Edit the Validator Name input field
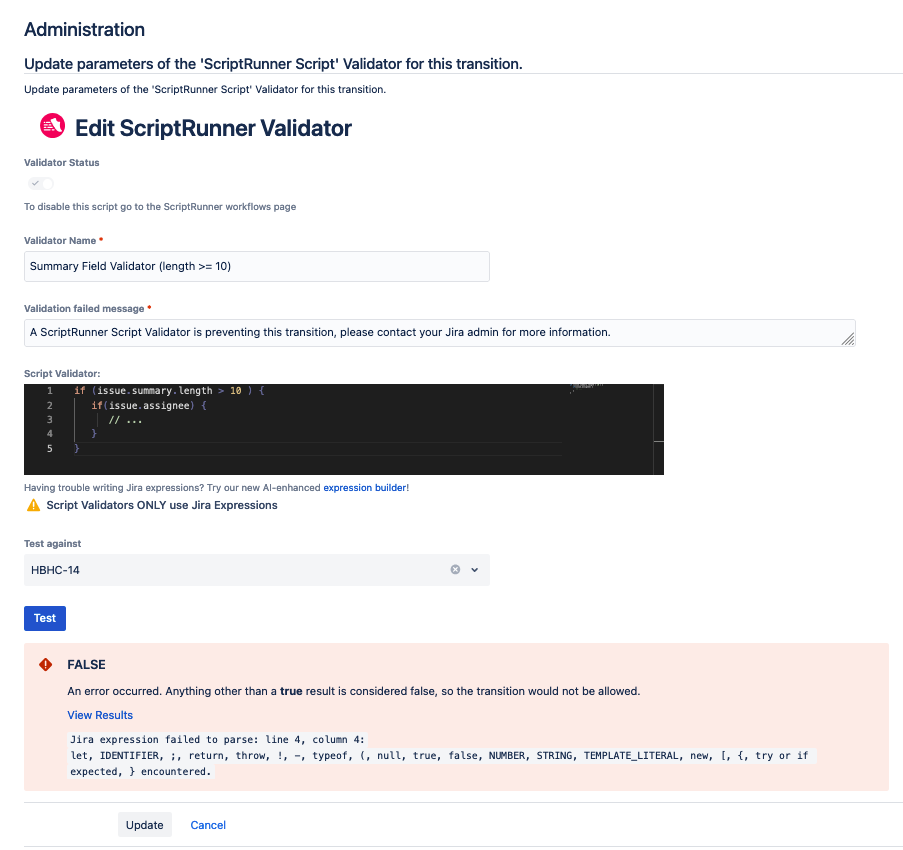 [257, 267]
